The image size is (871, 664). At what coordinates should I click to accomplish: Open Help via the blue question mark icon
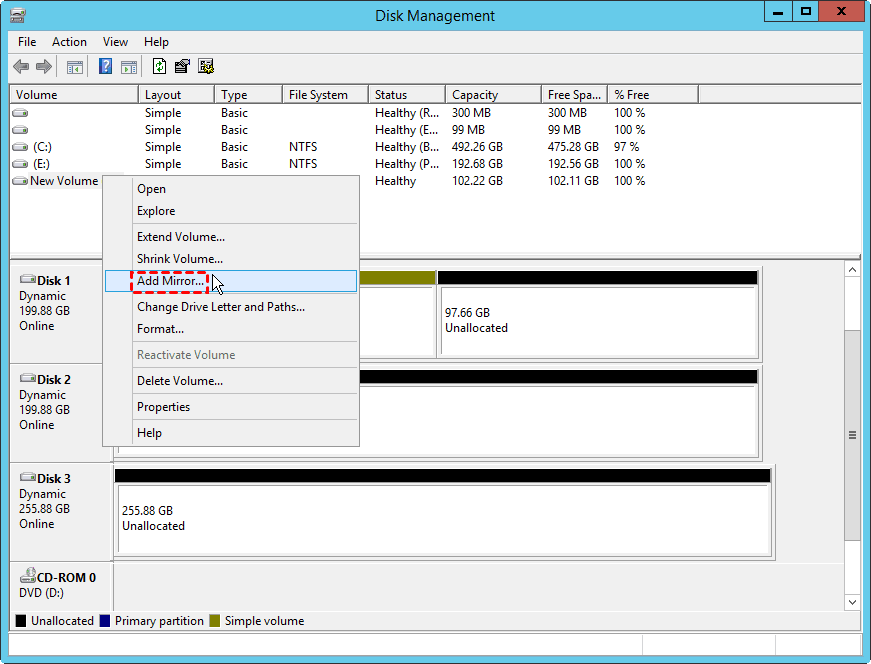click(105, 67)
